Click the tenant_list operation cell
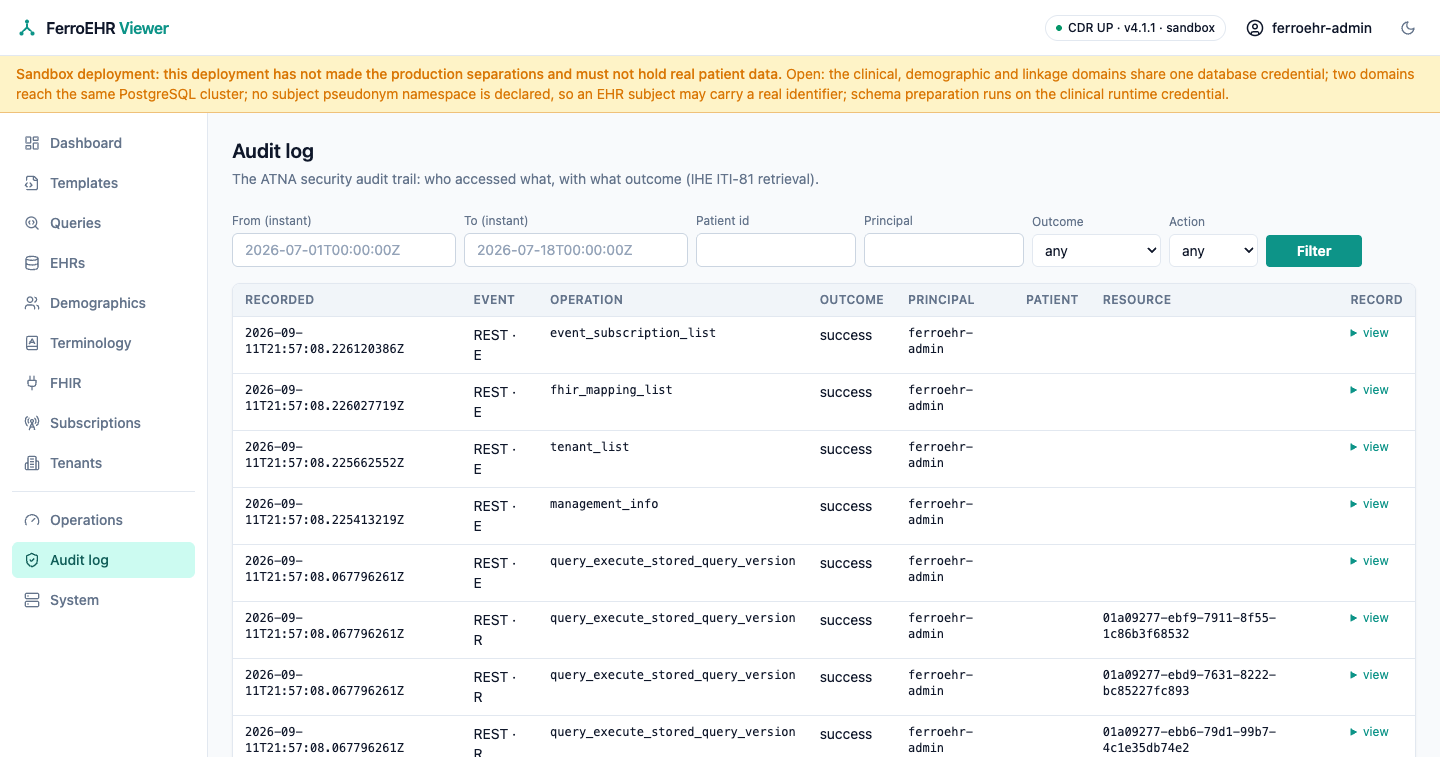 coord(590,447)
